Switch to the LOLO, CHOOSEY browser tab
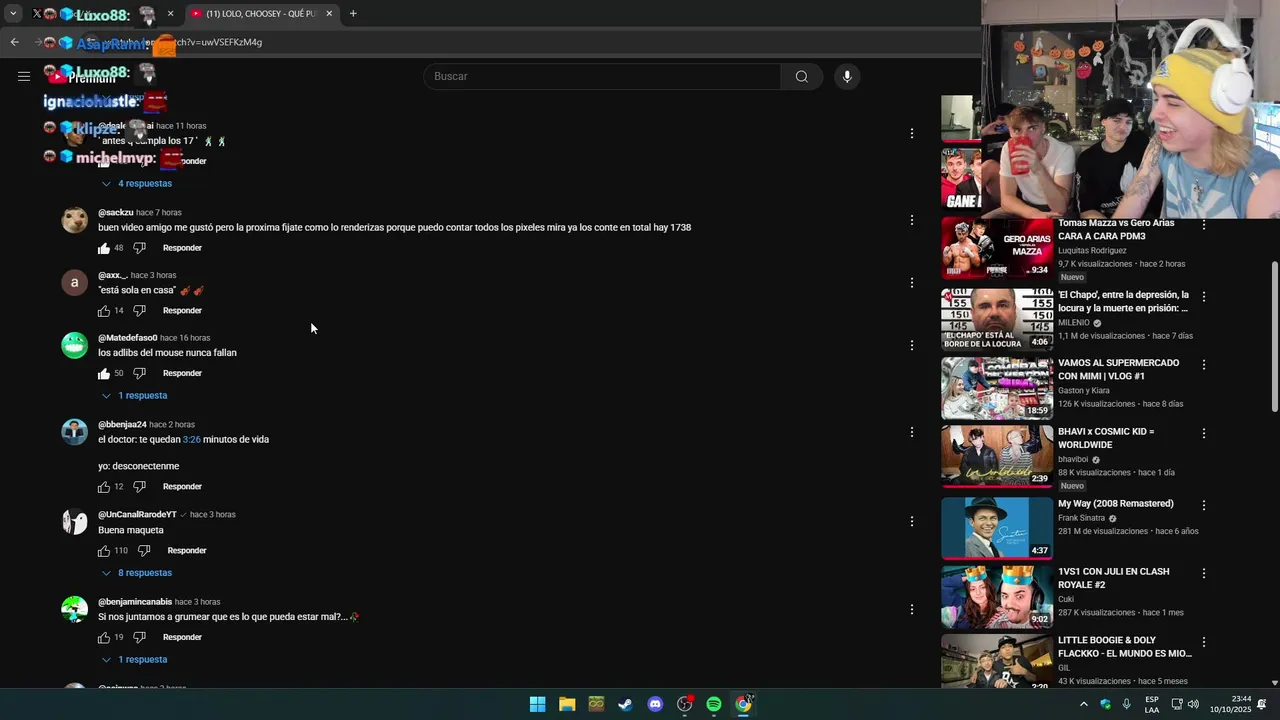 [260, 14]
